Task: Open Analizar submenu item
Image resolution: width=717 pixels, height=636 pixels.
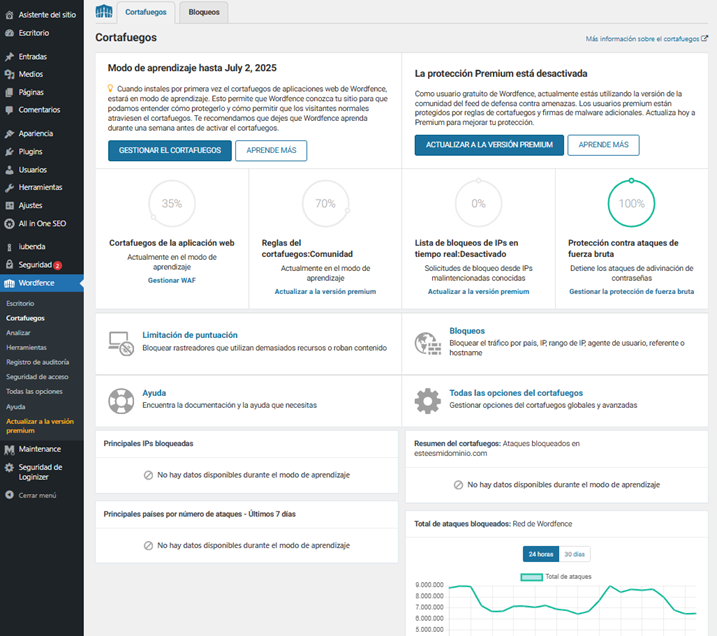Action: [18, 333]
